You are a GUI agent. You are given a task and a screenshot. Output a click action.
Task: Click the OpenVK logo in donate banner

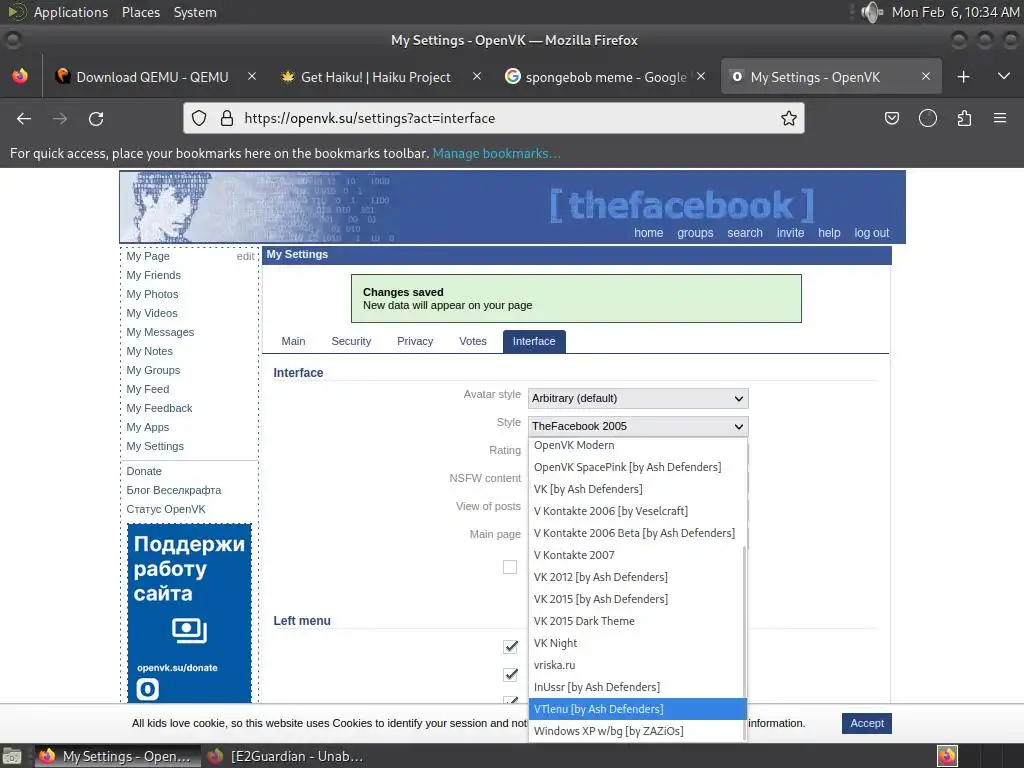pyautogui.click(x=148, y=689)
